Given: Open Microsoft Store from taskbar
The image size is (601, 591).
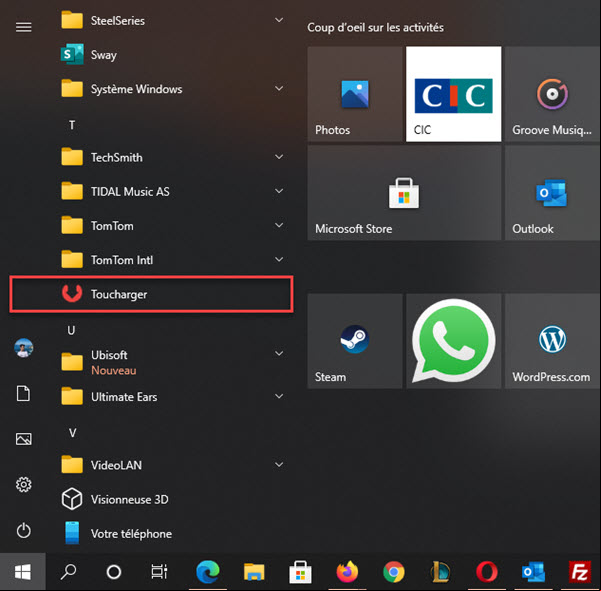Looking at the screenshot, I should (x=300, y=572).
